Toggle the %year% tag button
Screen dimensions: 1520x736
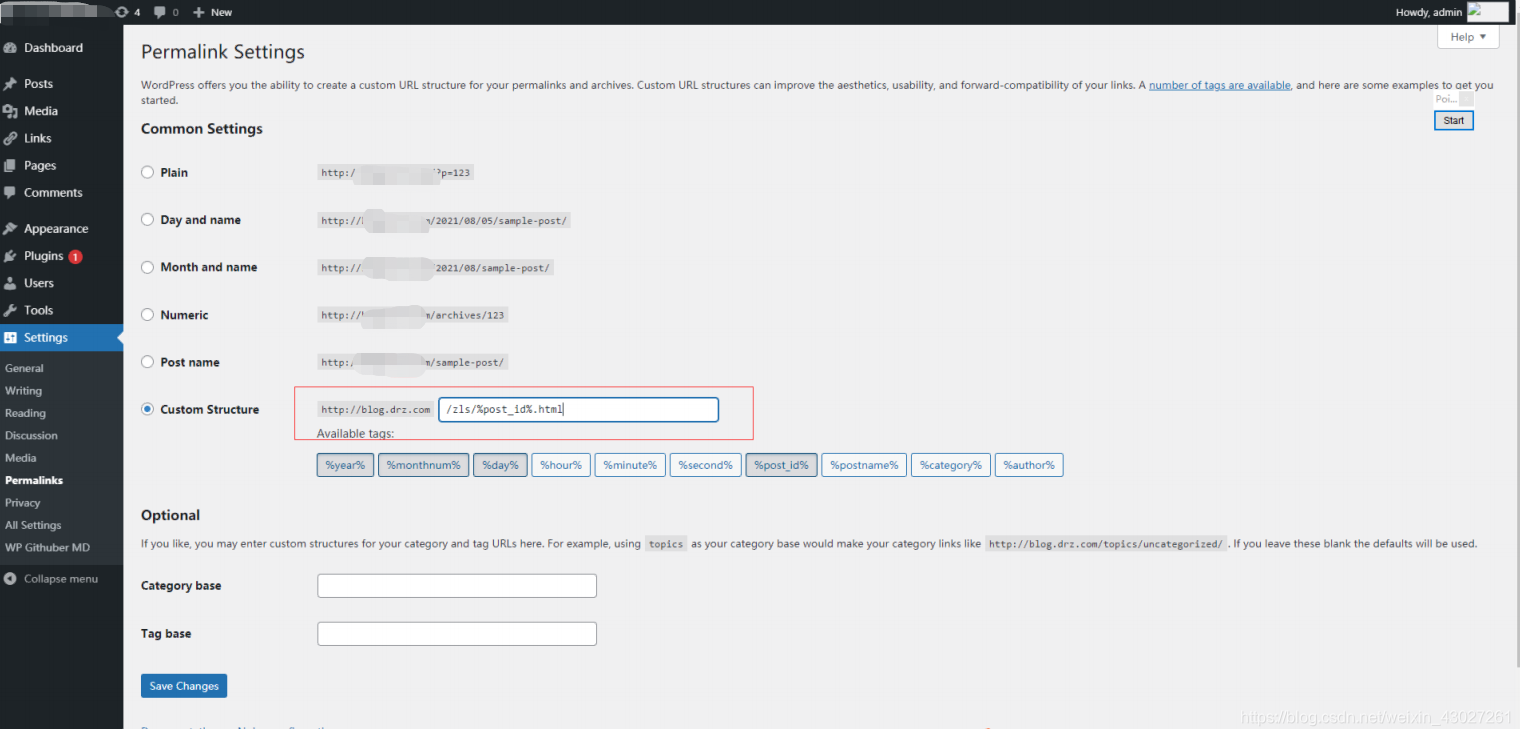pyautogui.click(x=345, y=465)
